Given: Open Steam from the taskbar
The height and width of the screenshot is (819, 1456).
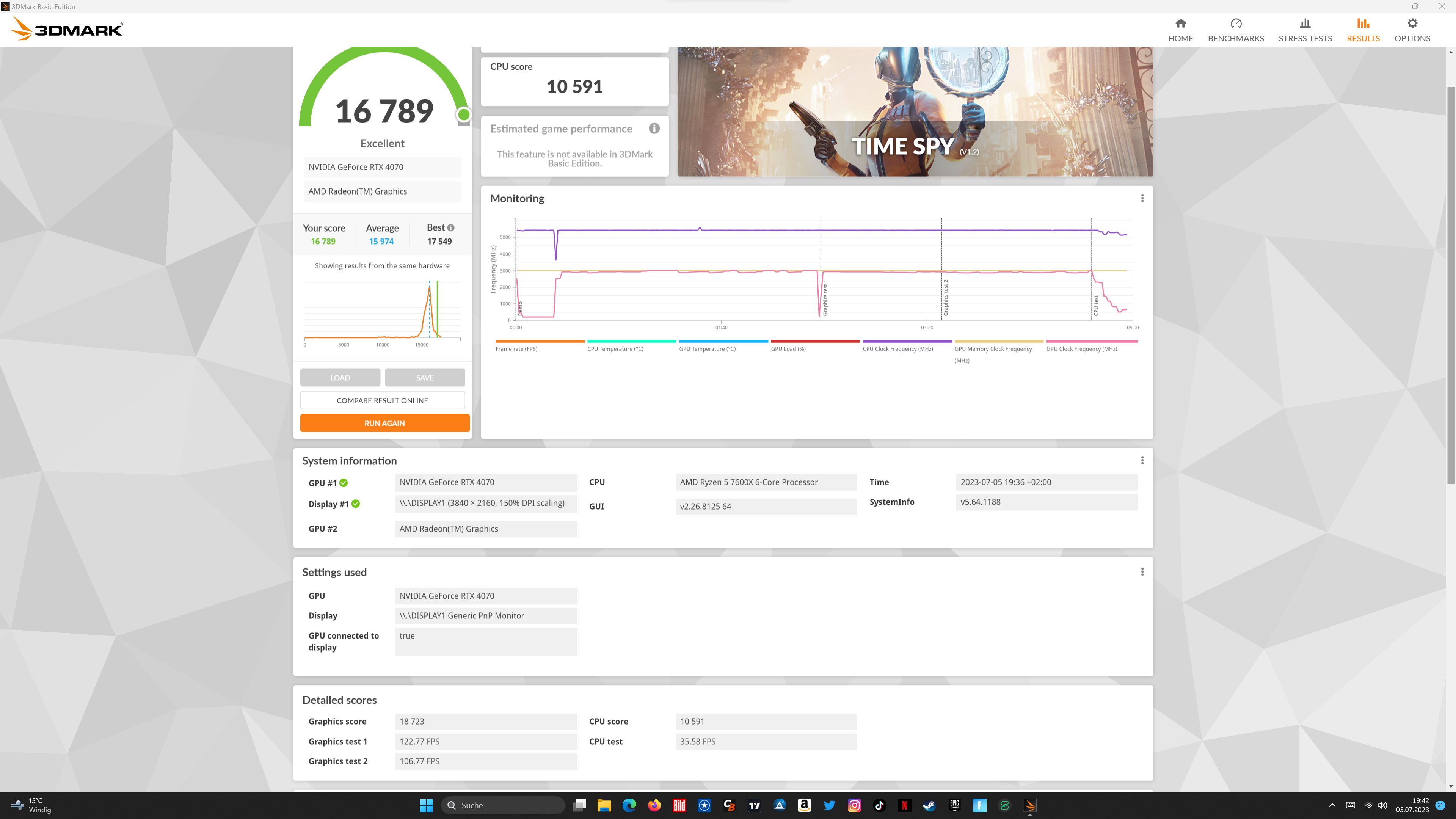Looking at the screenshot, I should (929, 805).
